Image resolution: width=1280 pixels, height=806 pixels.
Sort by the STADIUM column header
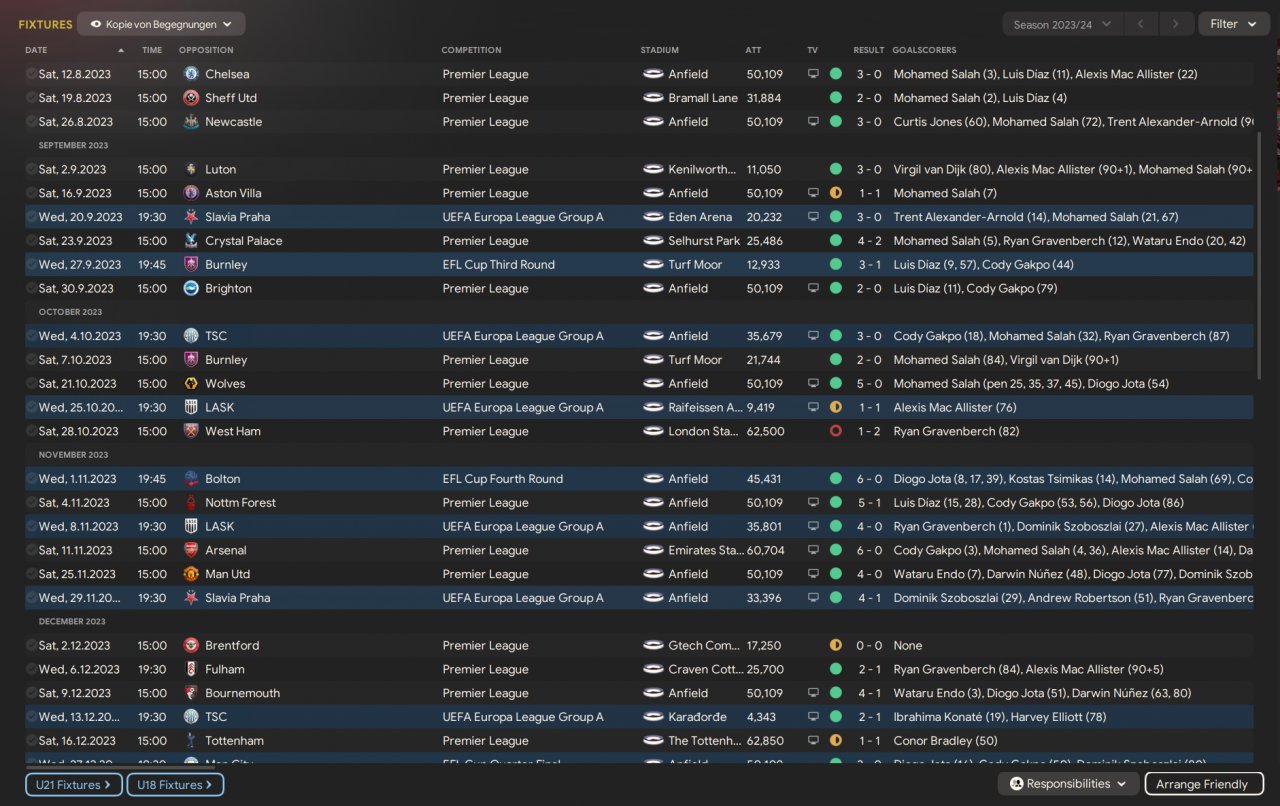(660, 50)
